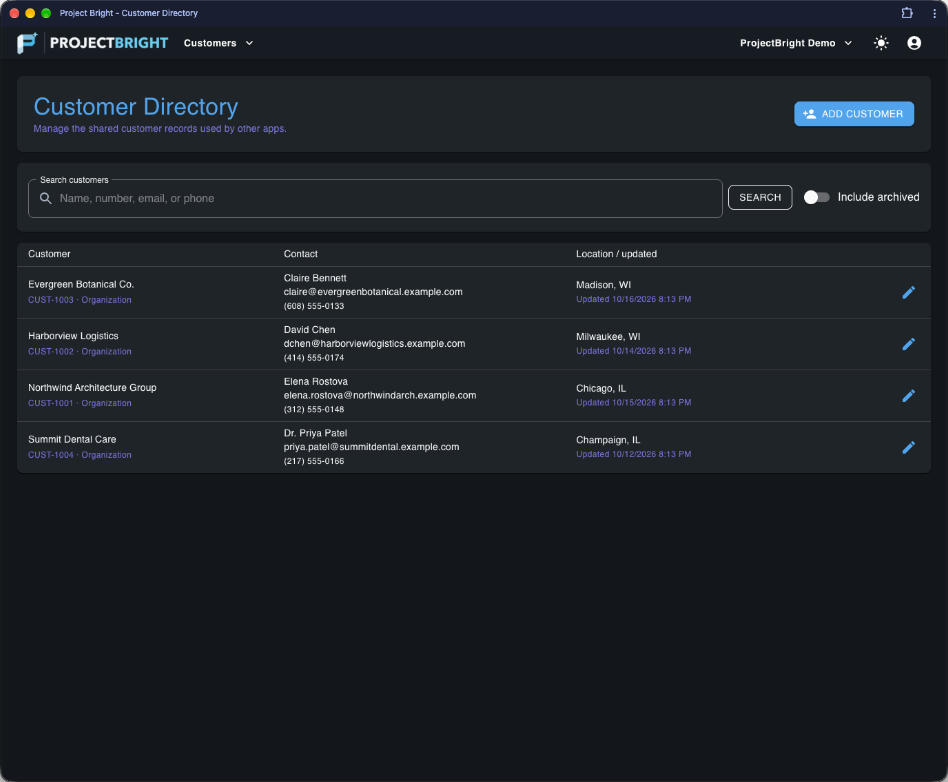Click phone number (312) 555-0148
Viewport: 948px width, 782px height.
(x=314, y=409)
